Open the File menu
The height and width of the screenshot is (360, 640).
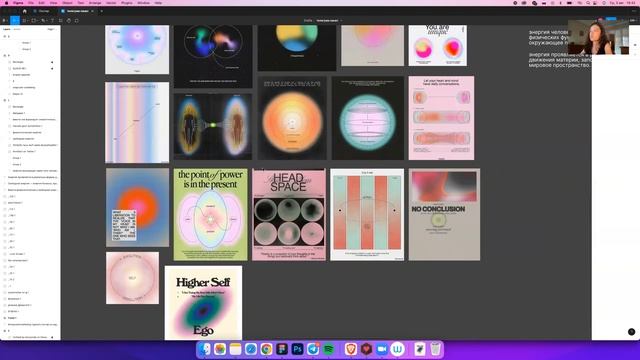point(31,3)
